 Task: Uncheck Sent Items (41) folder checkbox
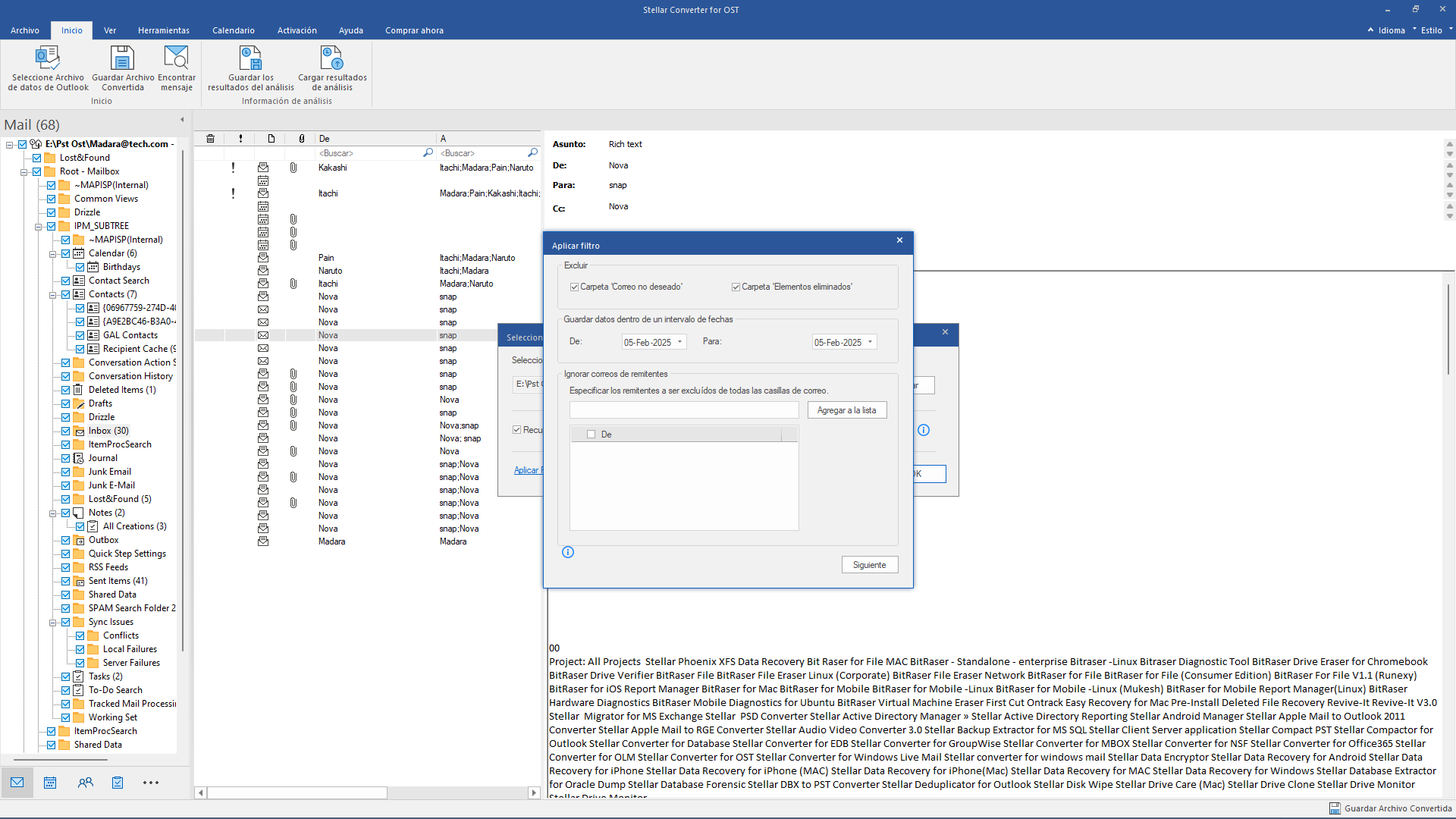[x=66, y=581]
